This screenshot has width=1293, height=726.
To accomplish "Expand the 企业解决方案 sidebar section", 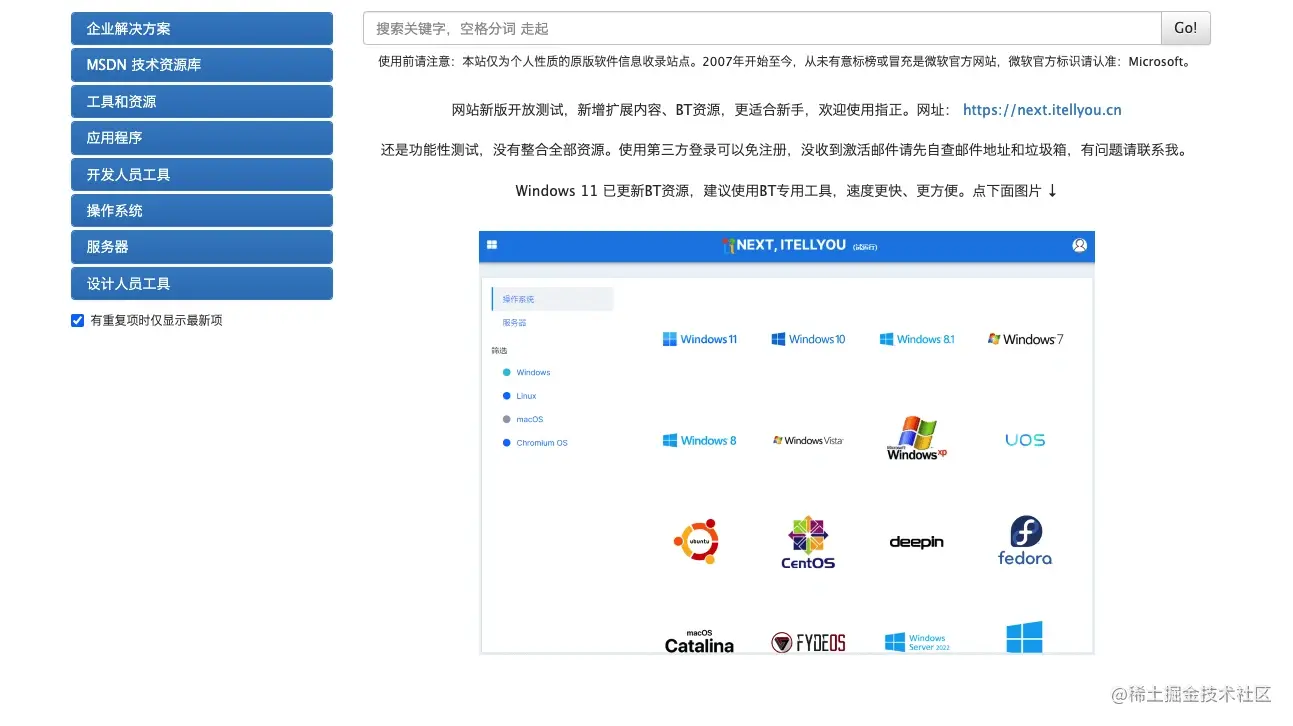I will coord(201,28).
